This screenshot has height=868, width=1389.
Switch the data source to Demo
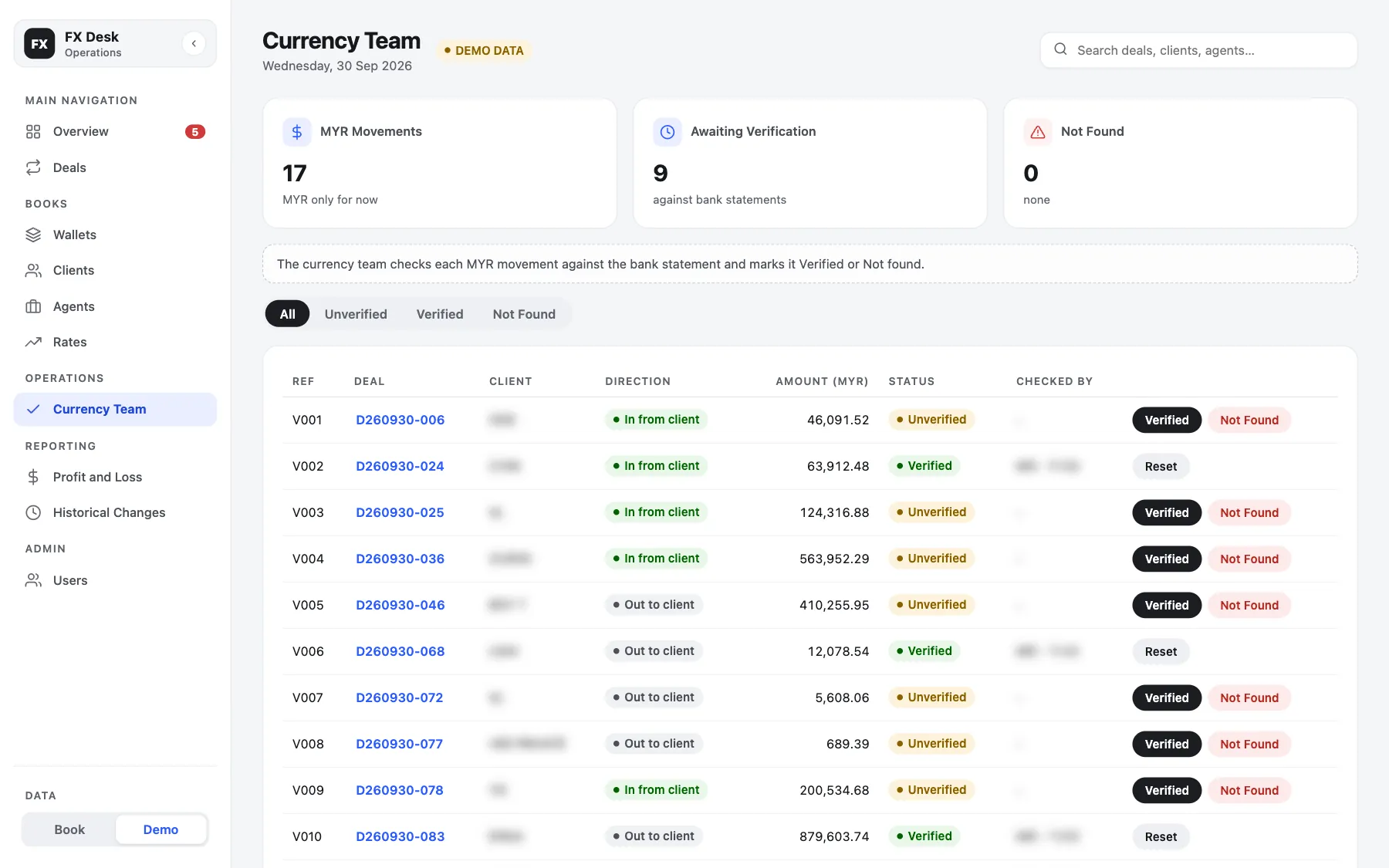tap(161, 829)
